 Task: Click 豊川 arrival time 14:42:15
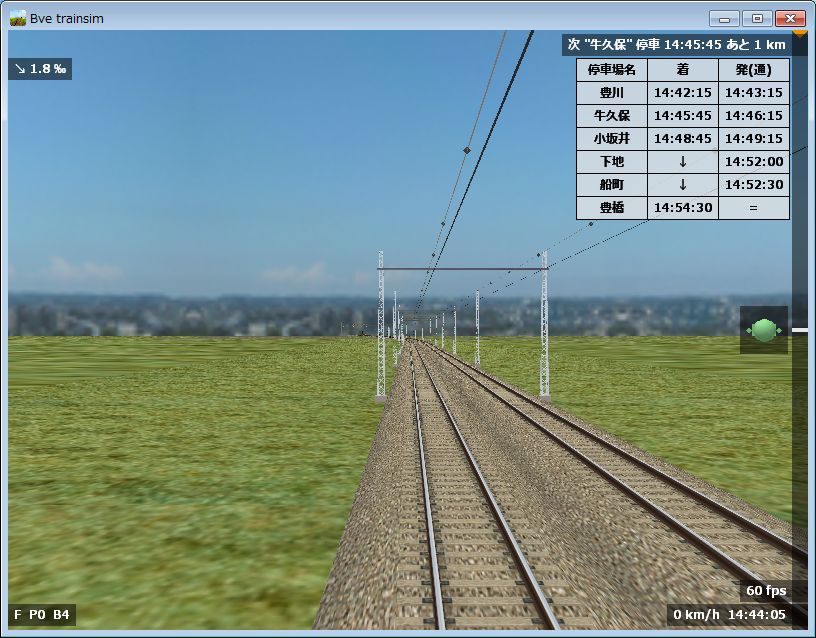683,93
